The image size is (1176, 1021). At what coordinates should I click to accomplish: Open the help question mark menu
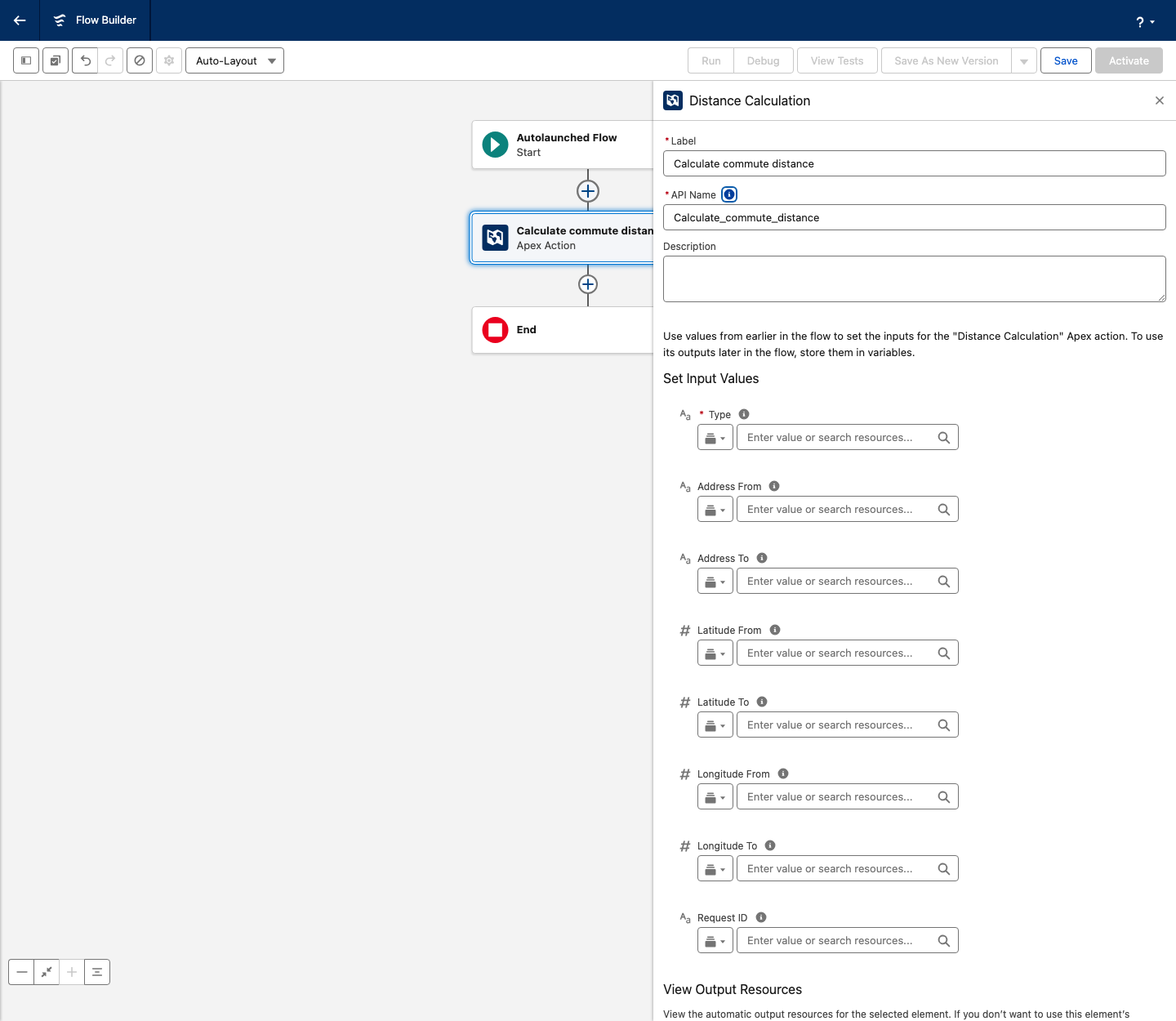tap(1145, 22)
